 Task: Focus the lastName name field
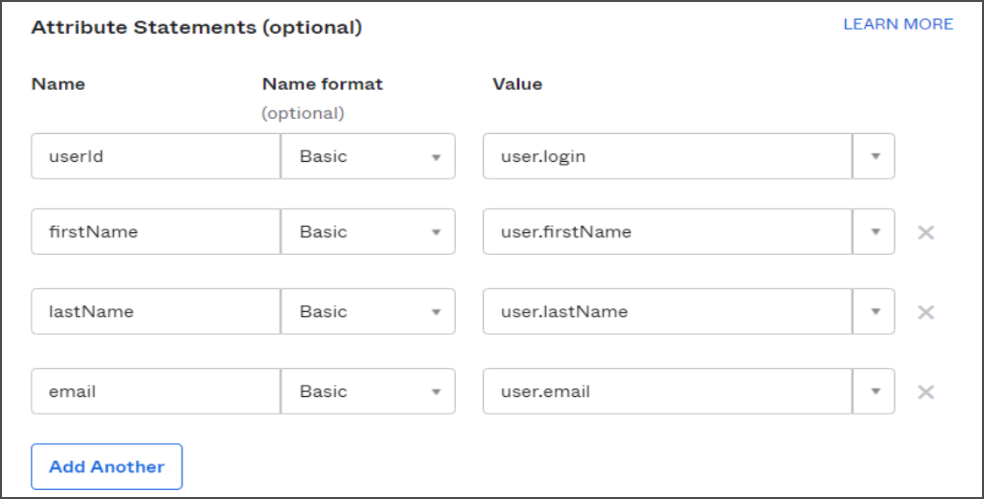pos(156,311)
